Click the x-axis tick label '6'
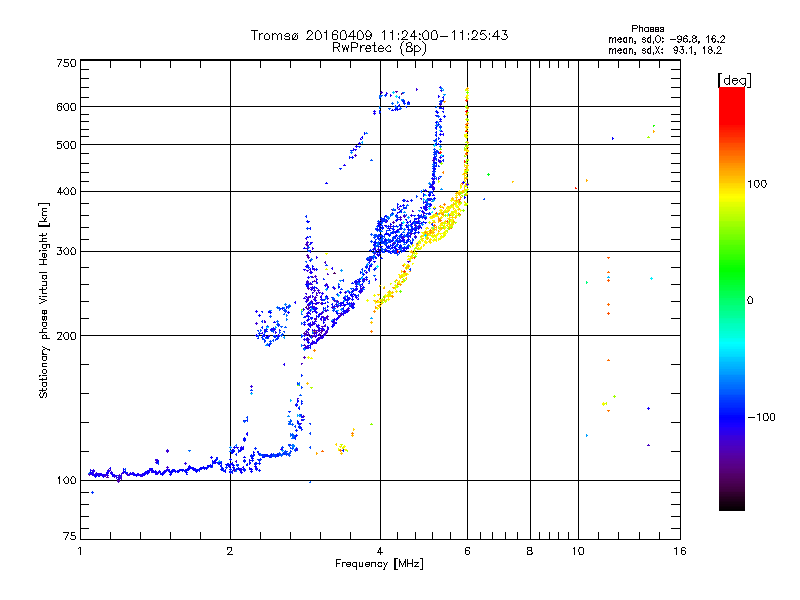The image size is (800, 600). click(467, 551)
